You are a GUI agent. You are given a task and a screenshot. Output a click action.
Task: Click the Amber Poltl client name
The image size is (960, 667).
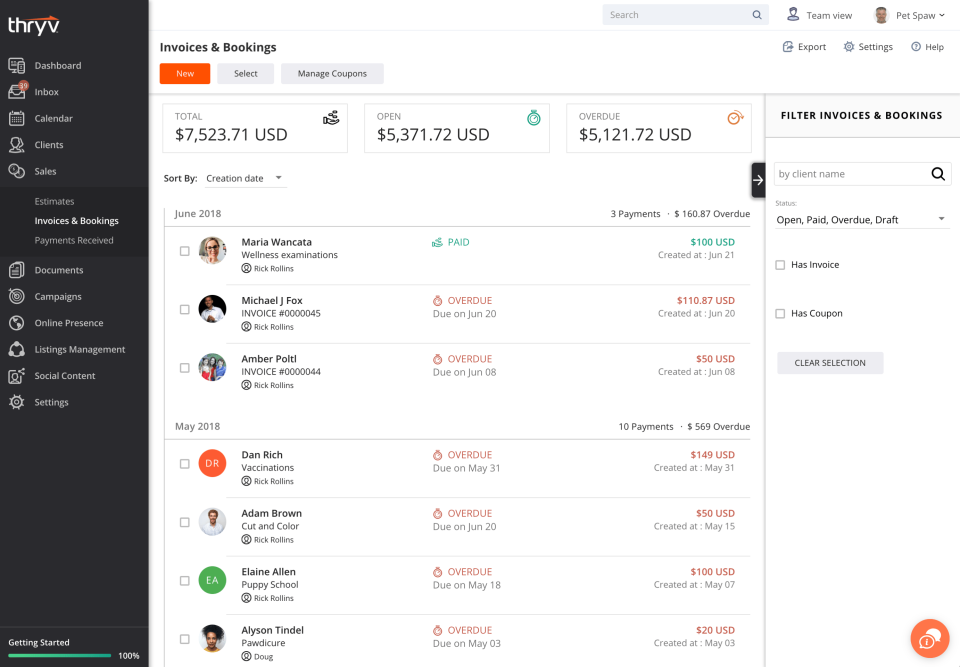point(269,358)
